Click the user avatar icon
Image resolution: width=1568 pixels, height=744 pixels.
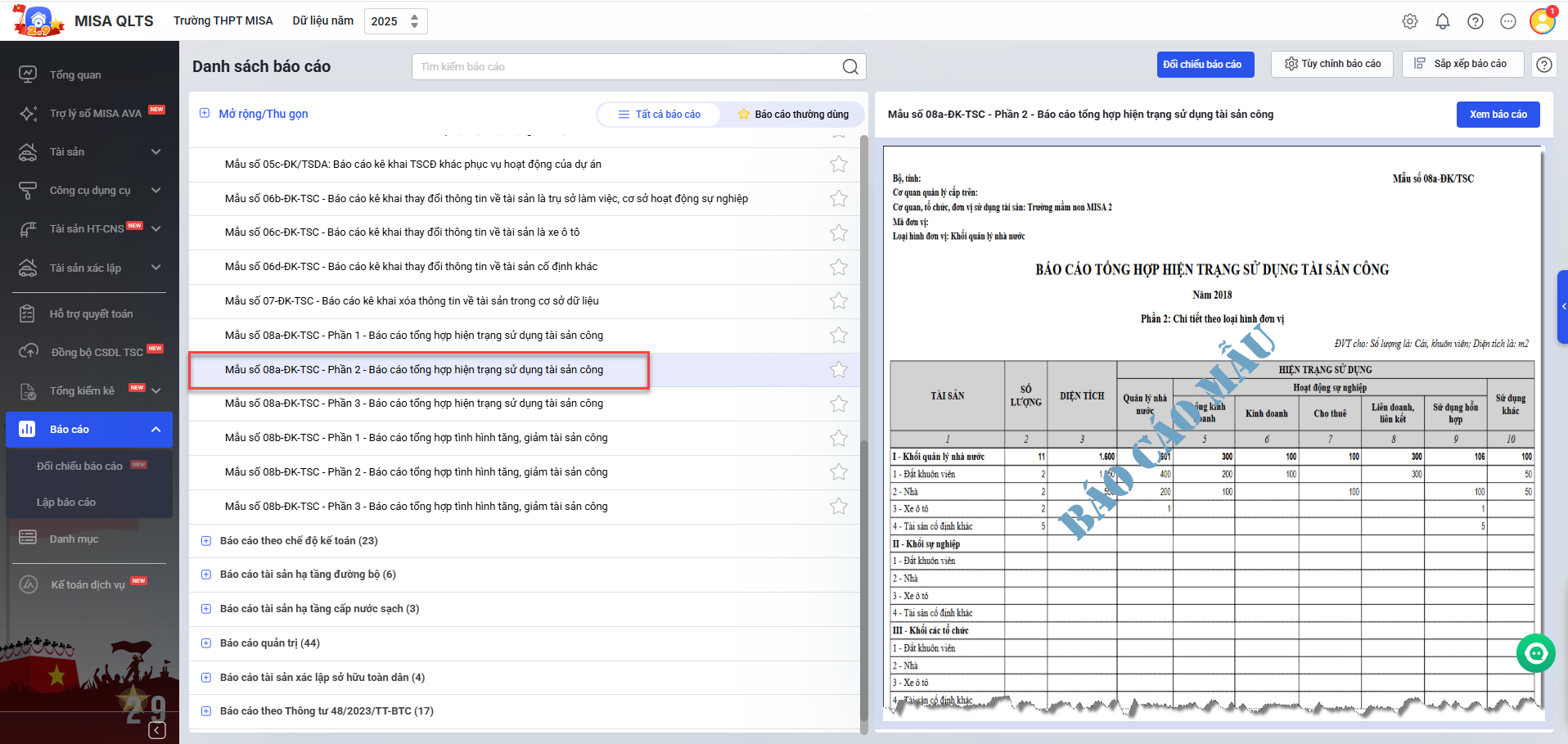tap(1542, 21)
